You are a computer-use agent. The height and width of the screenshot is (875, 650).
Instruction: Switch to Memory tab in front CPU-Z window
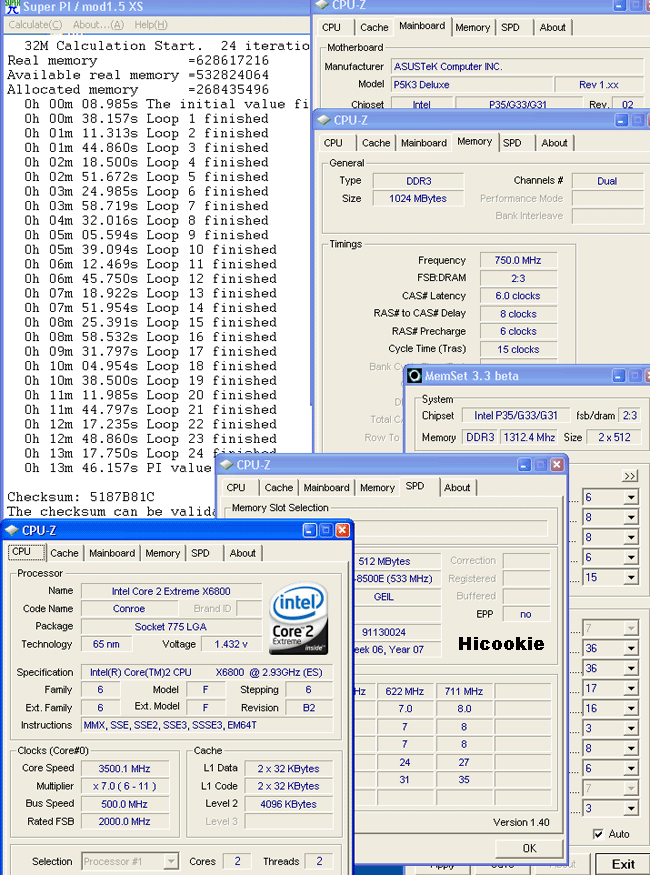click(x=162, y=553)
